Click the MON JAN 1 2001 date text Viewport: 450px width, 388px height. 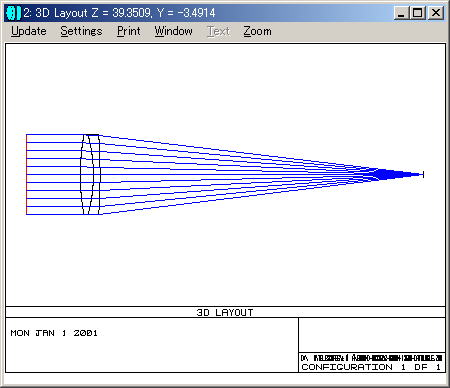[54, 333]
